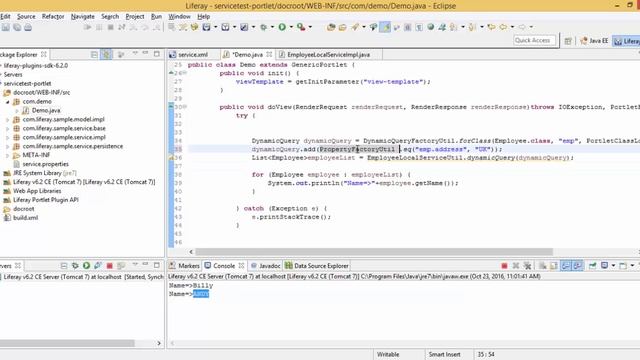Click the Remove Launch icon in Console
This screenshot has width=640, height=360.
[x=516, y=266]
